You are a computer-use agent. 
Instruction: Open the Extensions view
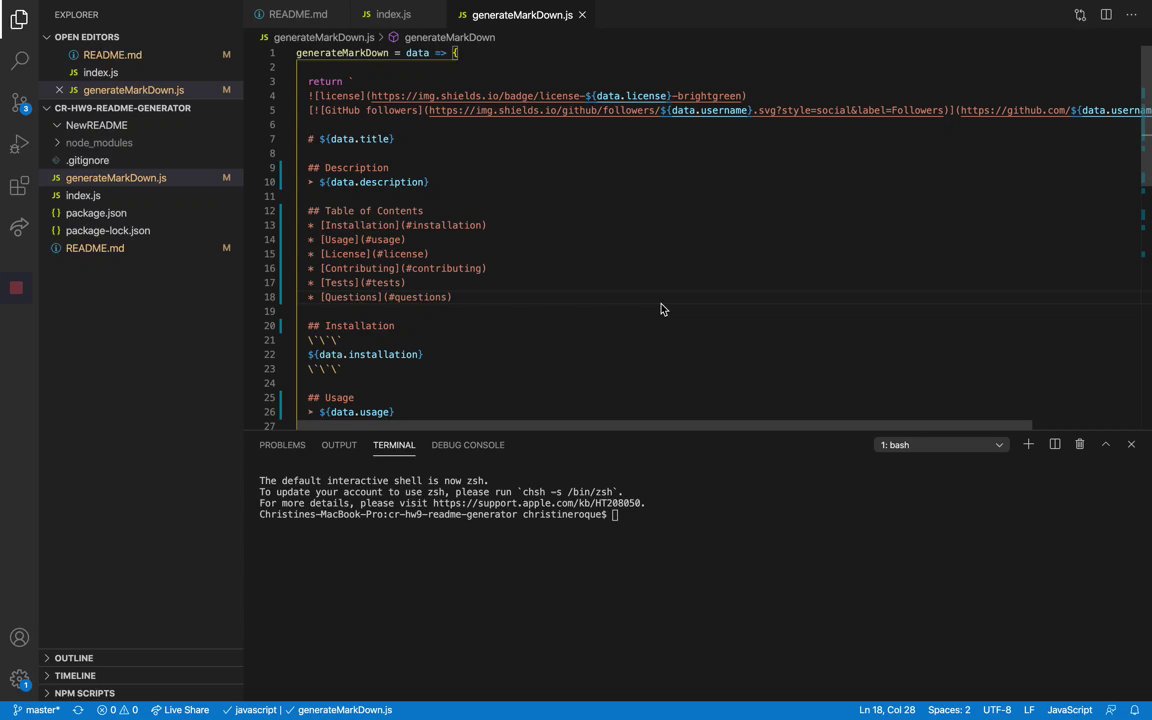click(x=19, y=187)
